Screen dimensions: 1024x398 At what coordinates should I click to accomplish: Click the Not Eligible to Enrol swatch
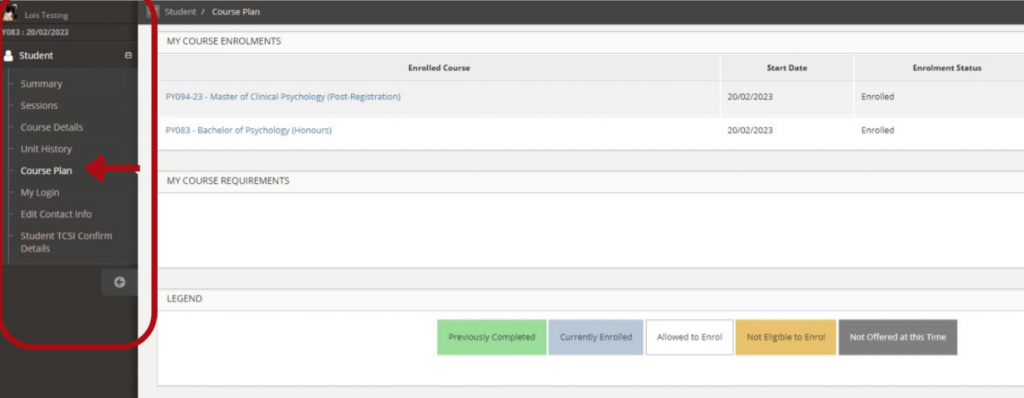pos(786,337)
